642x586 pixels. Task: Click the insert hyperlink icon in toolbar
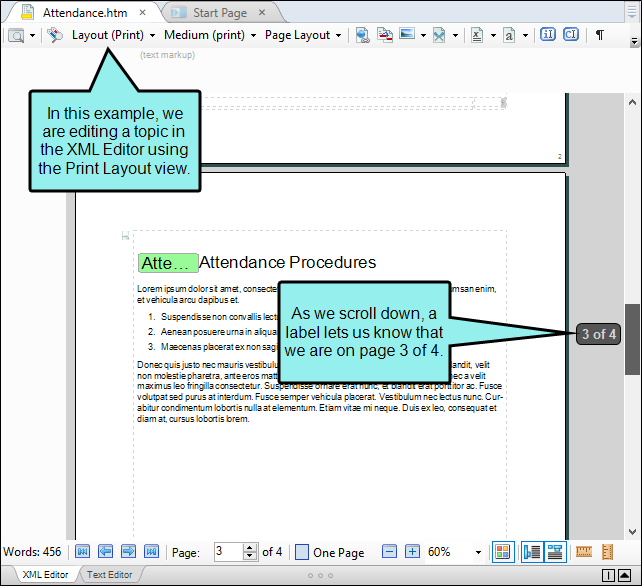[x=362, y=35]
